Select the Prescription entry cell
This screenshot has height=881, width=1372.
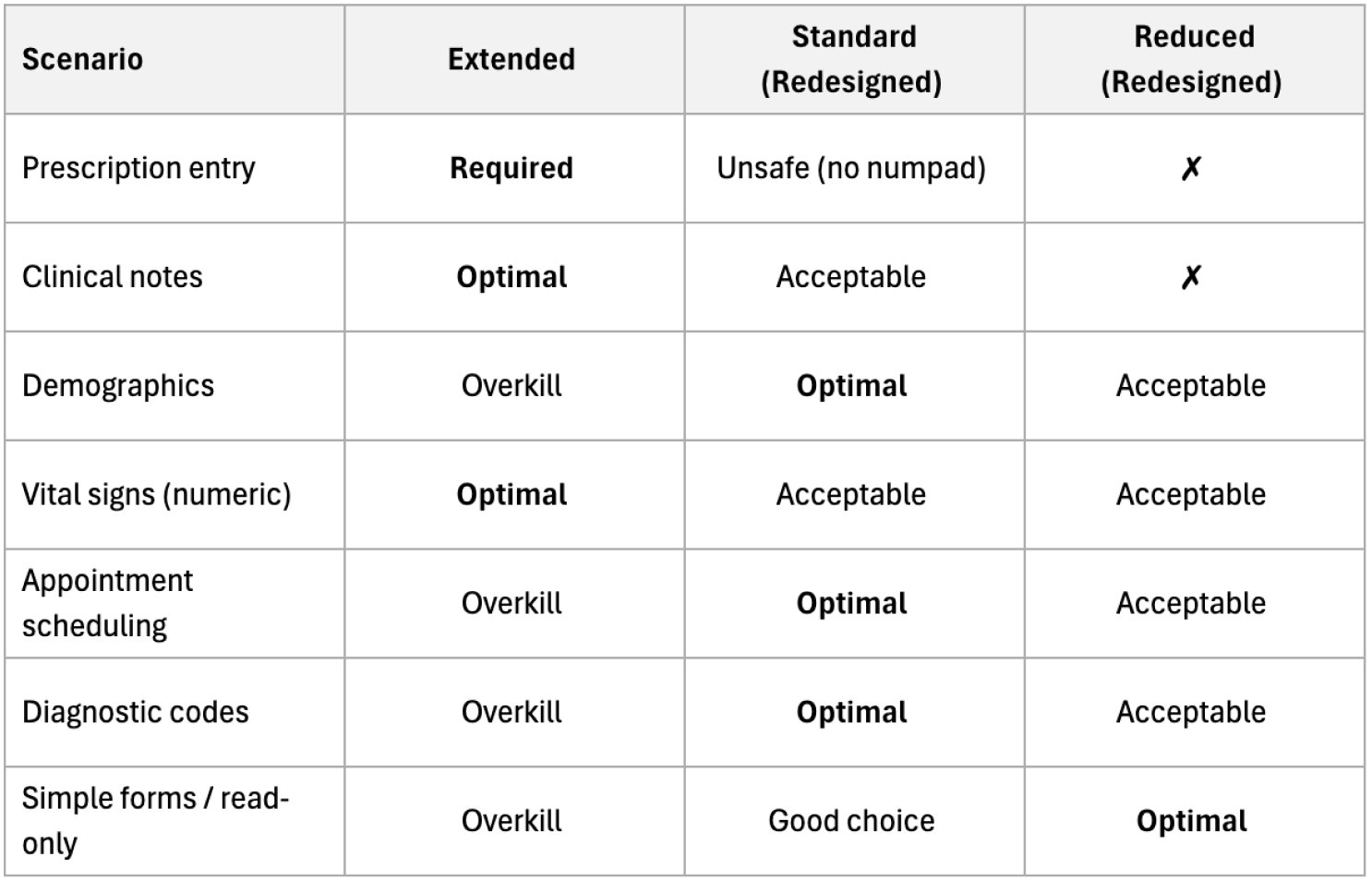pyautogui.click(x=138, y=169)
